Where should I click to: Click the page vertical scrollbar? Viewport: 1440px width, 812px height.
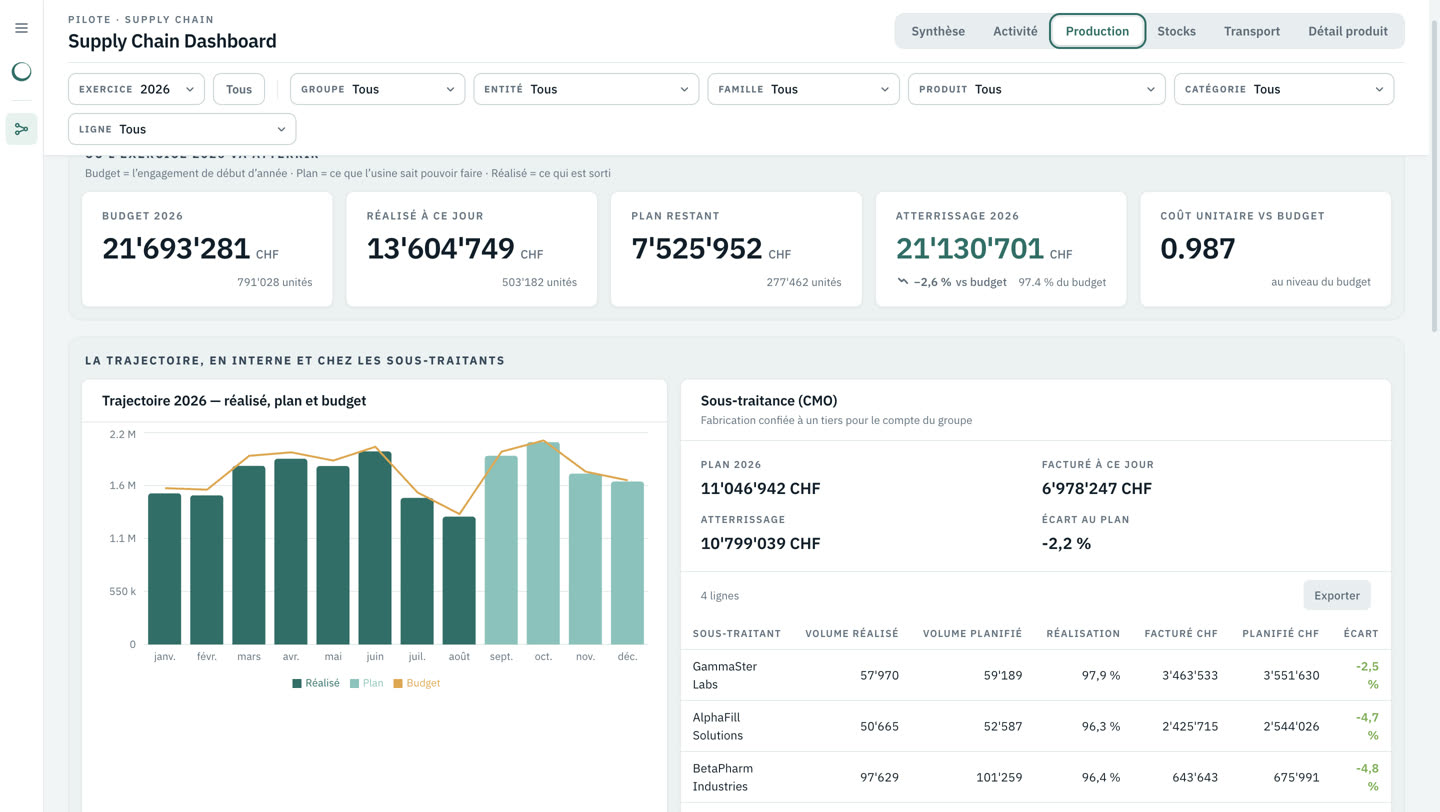(1435, 175)
